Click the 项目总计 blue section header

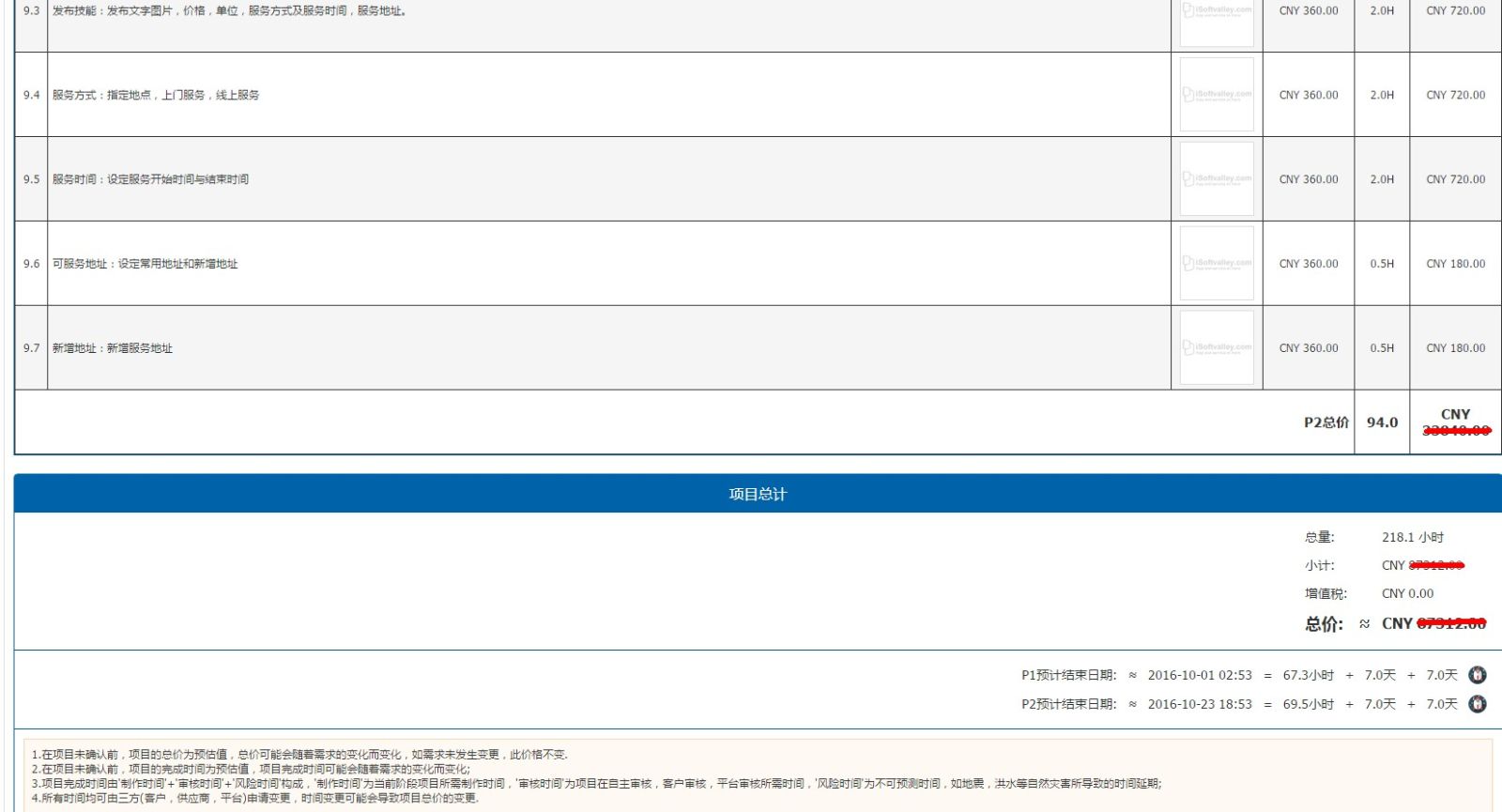pos(758,494)
